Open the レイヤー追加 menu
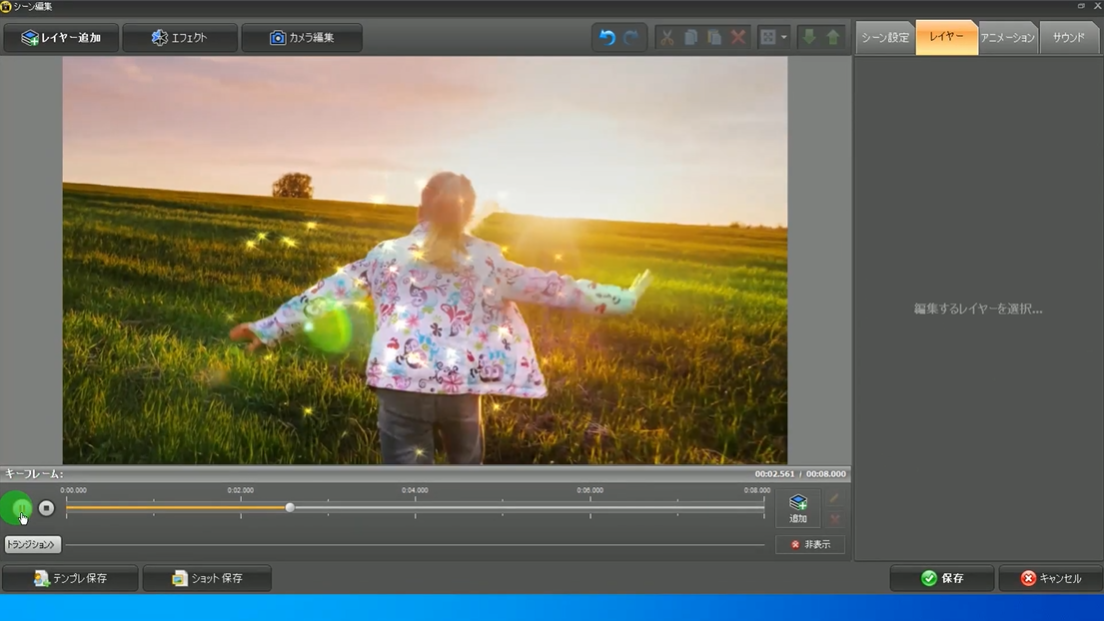The width and height of the screenshot is (1104, 621). click(x=61, y=38)
